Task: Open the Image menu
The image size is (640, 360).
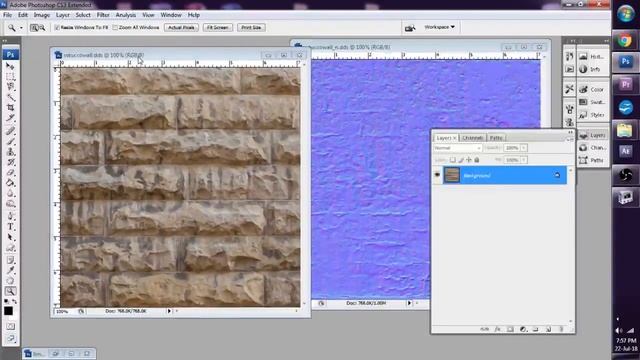Action: tap(42, 15)
